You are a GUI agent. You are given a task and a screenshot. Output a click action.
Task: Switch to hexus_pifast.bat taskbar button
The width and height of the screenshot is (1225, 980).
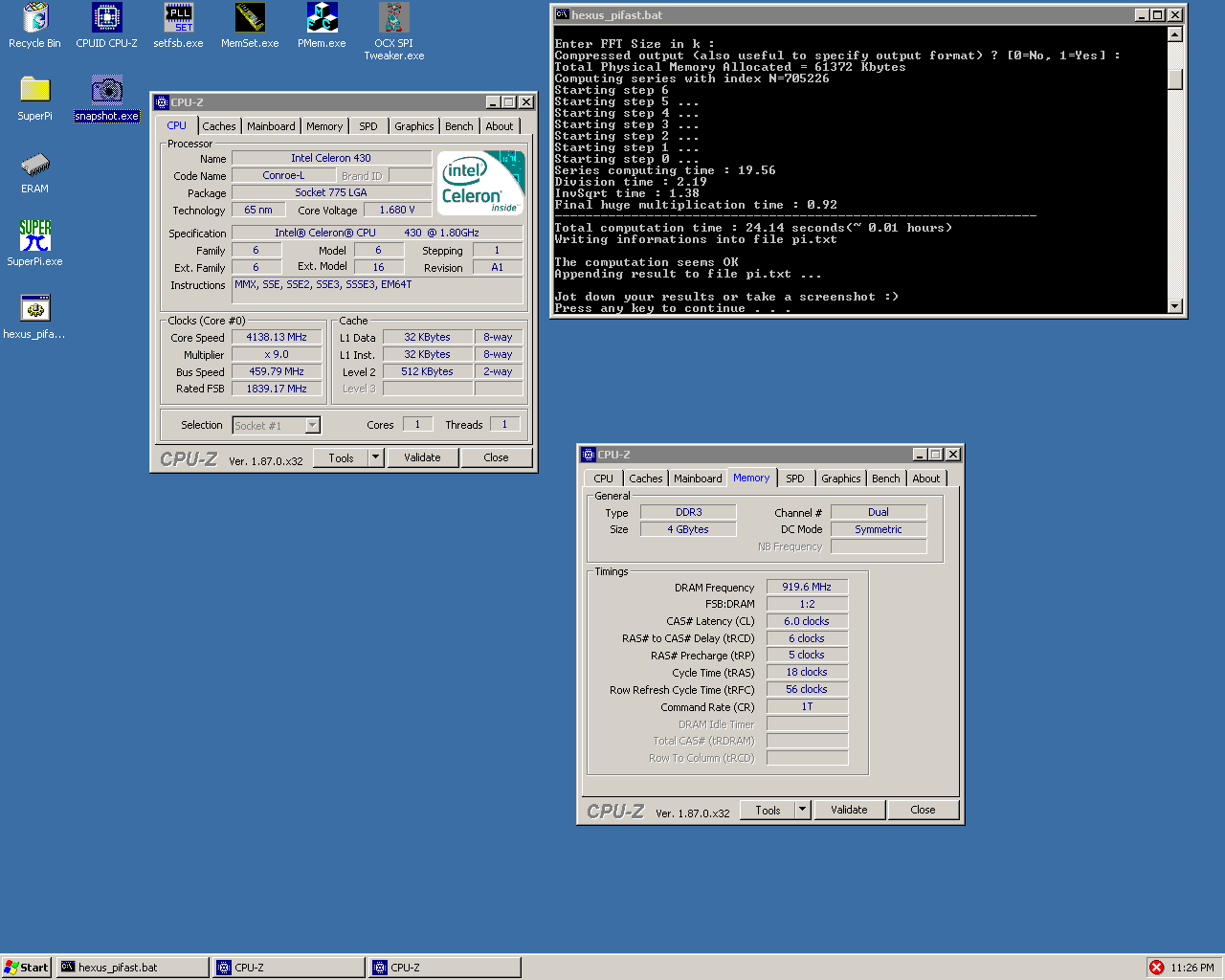tap(132, 968)
